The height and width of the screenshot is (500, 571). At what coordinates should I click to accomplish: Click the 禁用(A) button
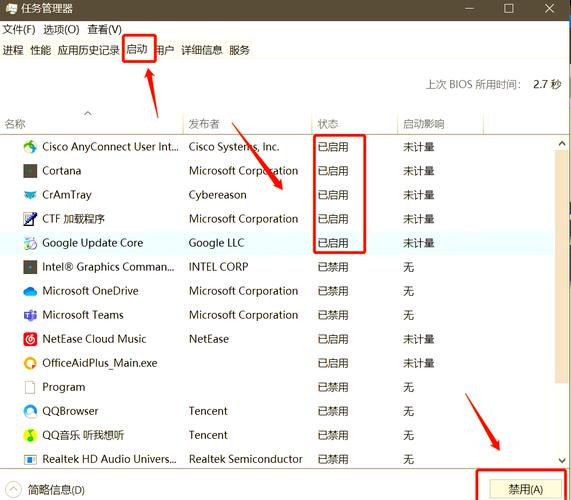click(525, 489)
